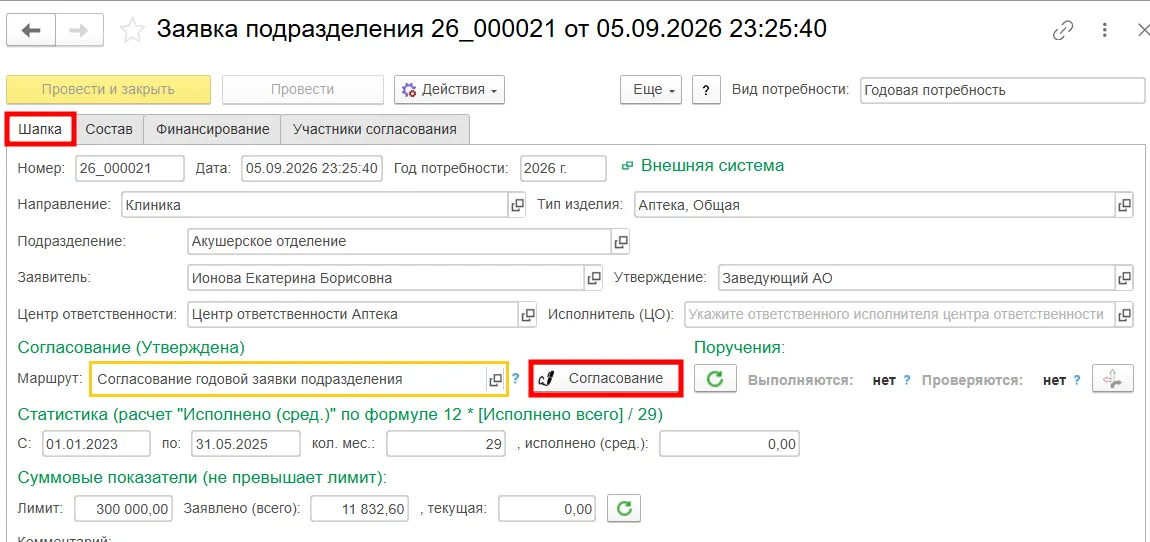Open help with the question mark button
This screenshot has height=542, width=1150.
[x=706, y=90]
